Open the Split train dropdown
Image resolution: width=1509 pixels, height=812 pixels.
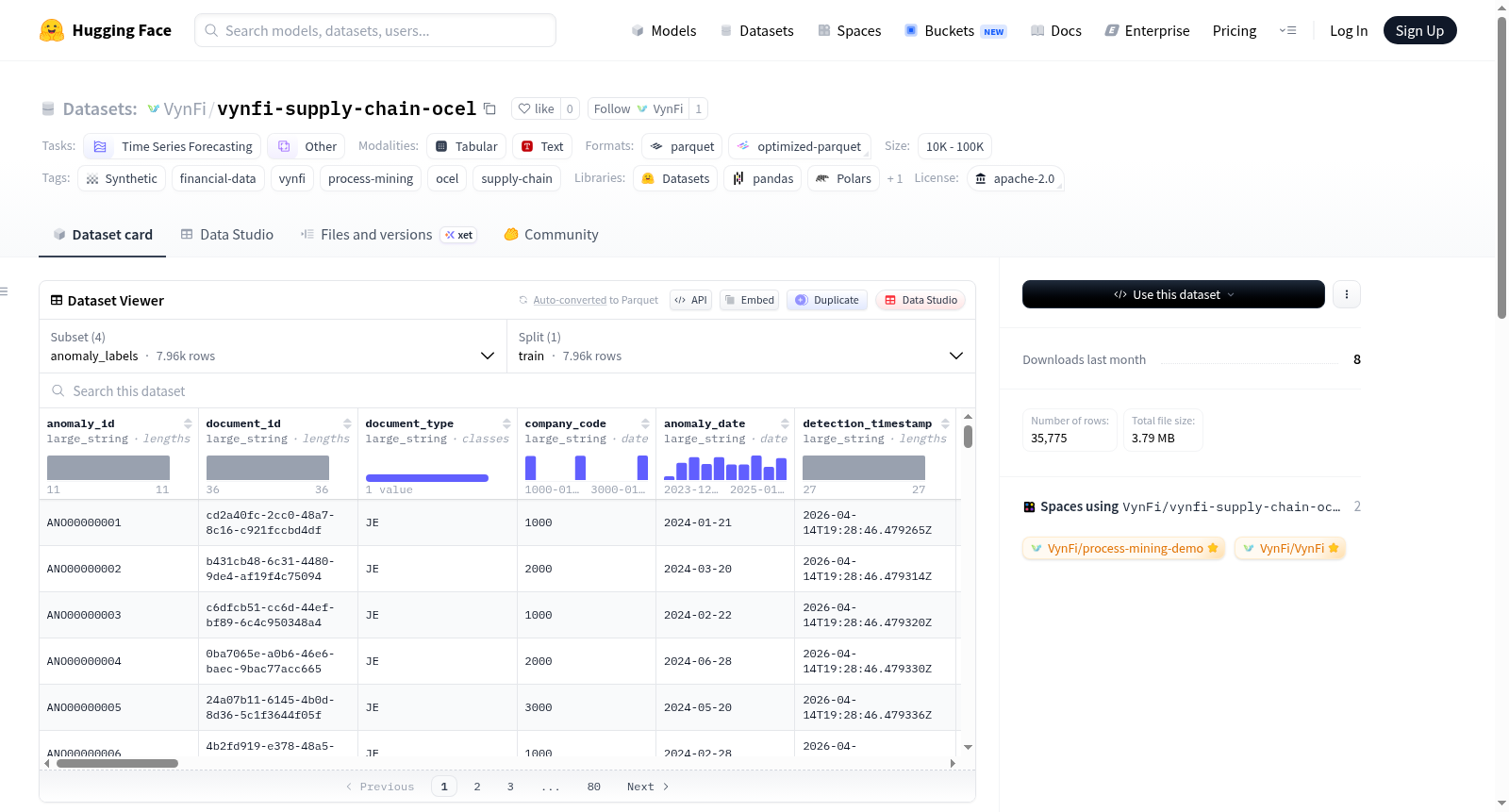coord(740,346)
